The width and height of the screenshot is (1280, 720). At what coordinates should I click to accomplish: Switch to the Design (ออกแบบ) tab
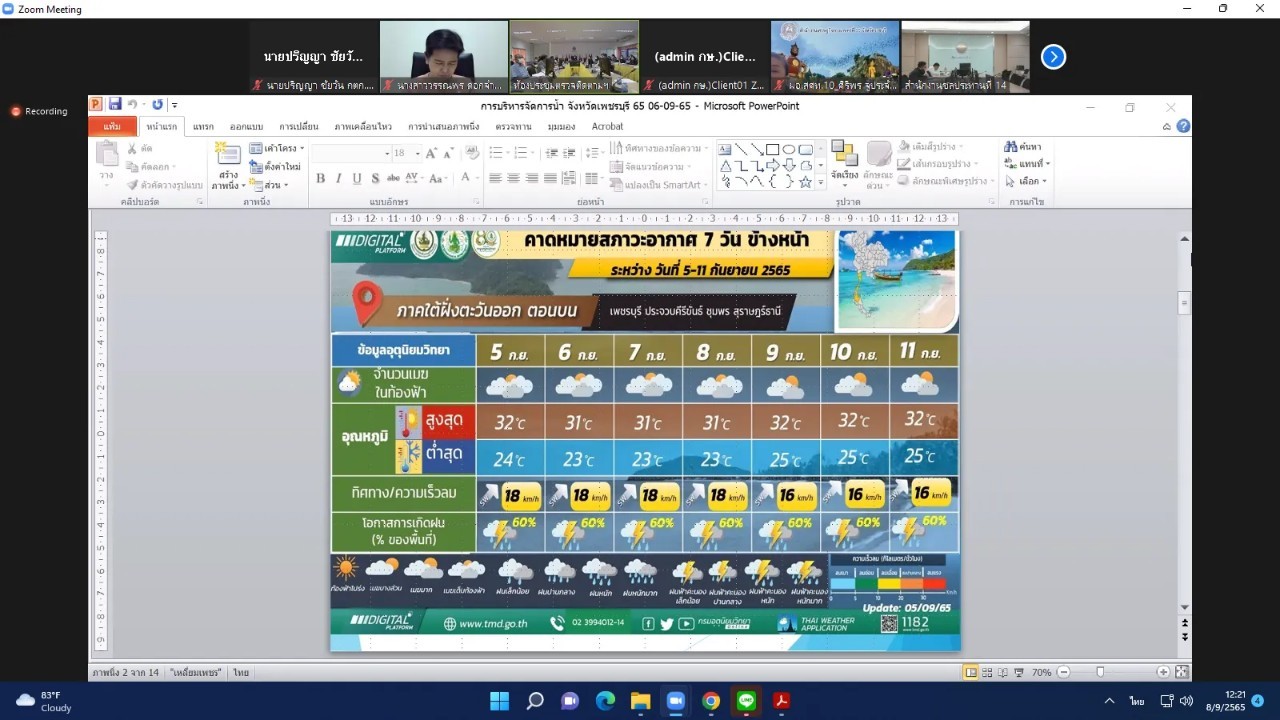[x=246, y=127]
